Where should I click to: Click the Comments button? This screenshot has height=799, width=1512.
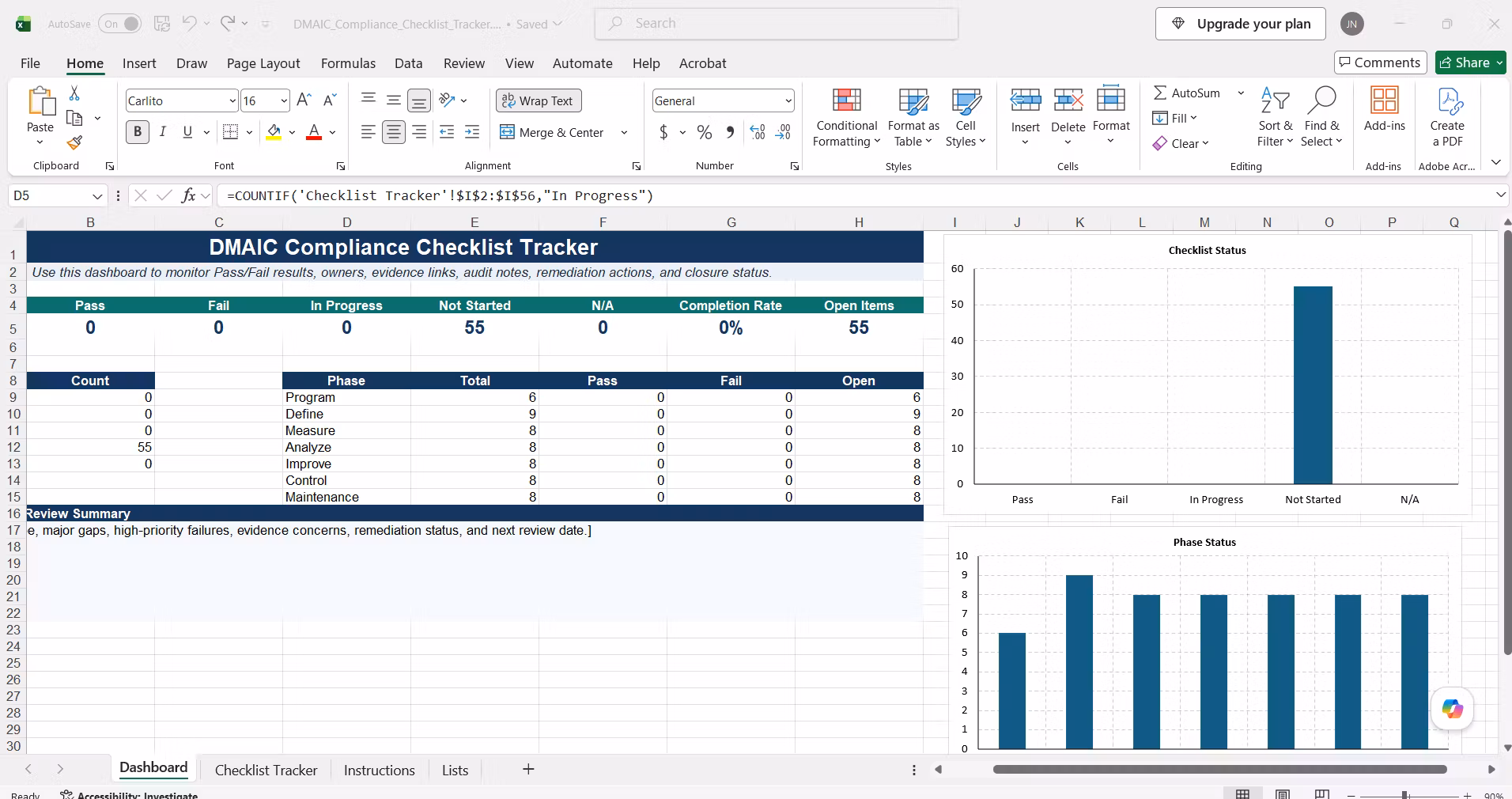(1380, 62)
